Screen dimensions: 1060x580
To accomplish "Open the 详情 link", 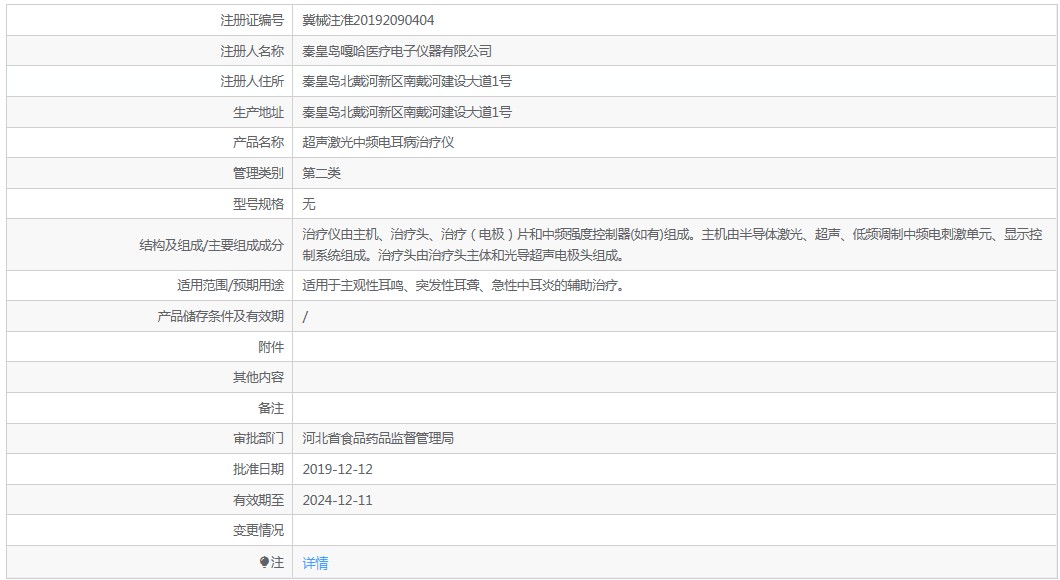I will coord(315,562).
